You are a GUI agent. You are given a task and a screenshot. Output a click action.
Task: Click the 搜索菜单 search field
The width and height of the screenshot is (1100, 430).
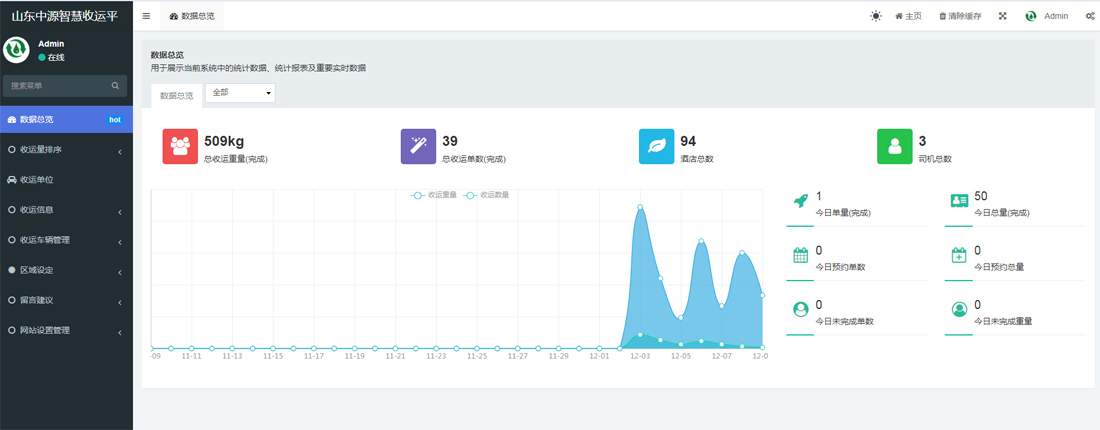tap(65, 86)
